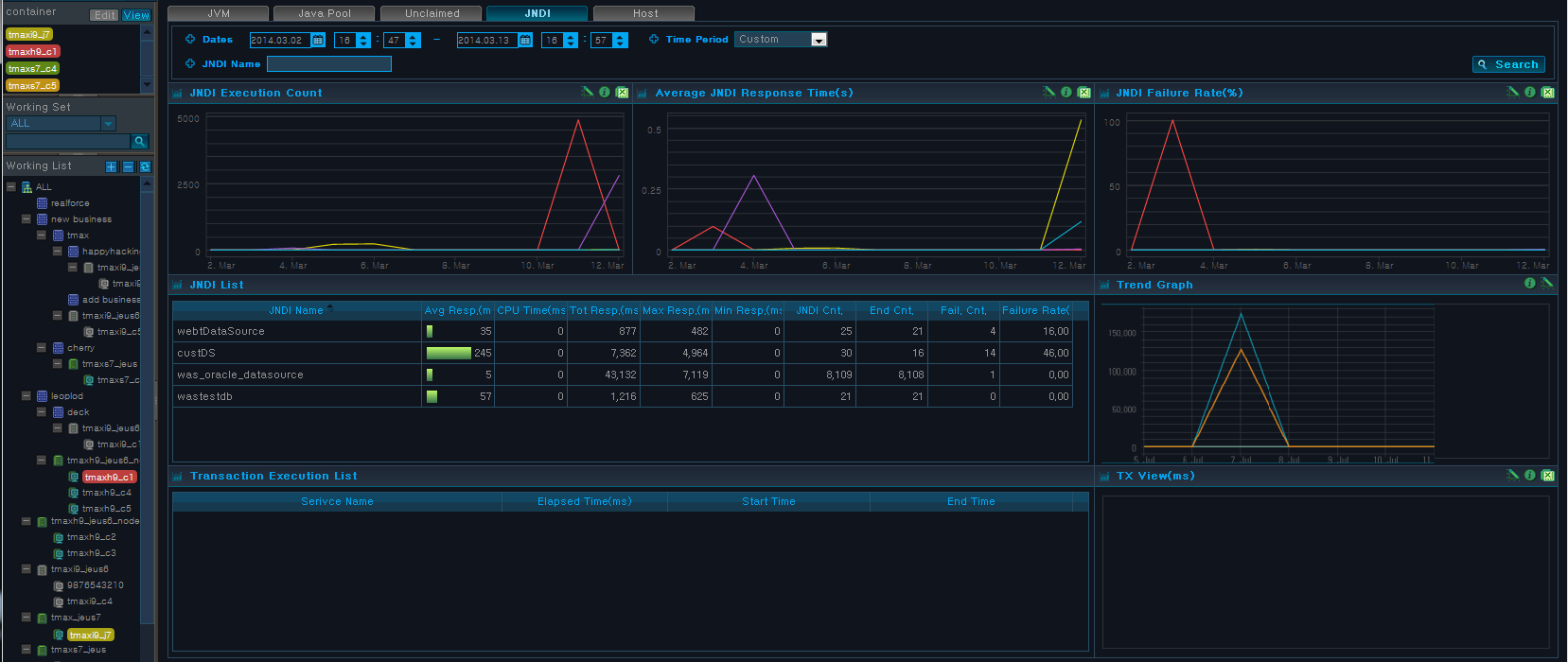Screen dimensions: 1568x662
Task: Show info for TX View(ms) panel
Action: pyautogui.click(x=1530, y=475)
